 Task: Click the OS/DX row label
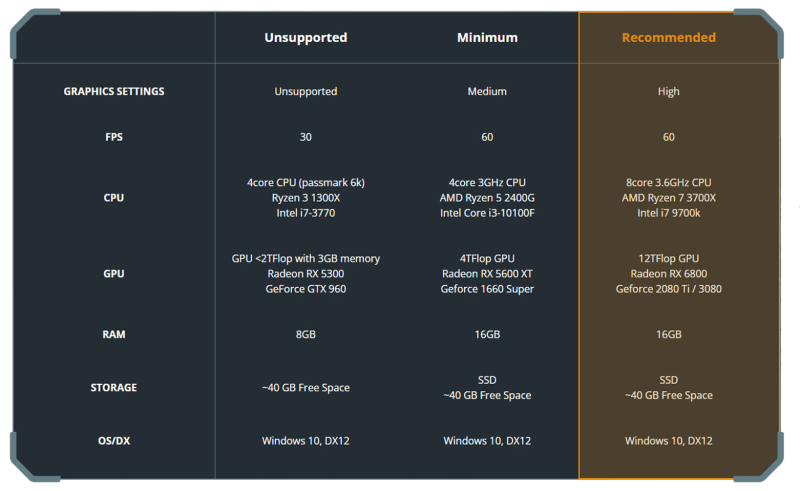point(114,440)
